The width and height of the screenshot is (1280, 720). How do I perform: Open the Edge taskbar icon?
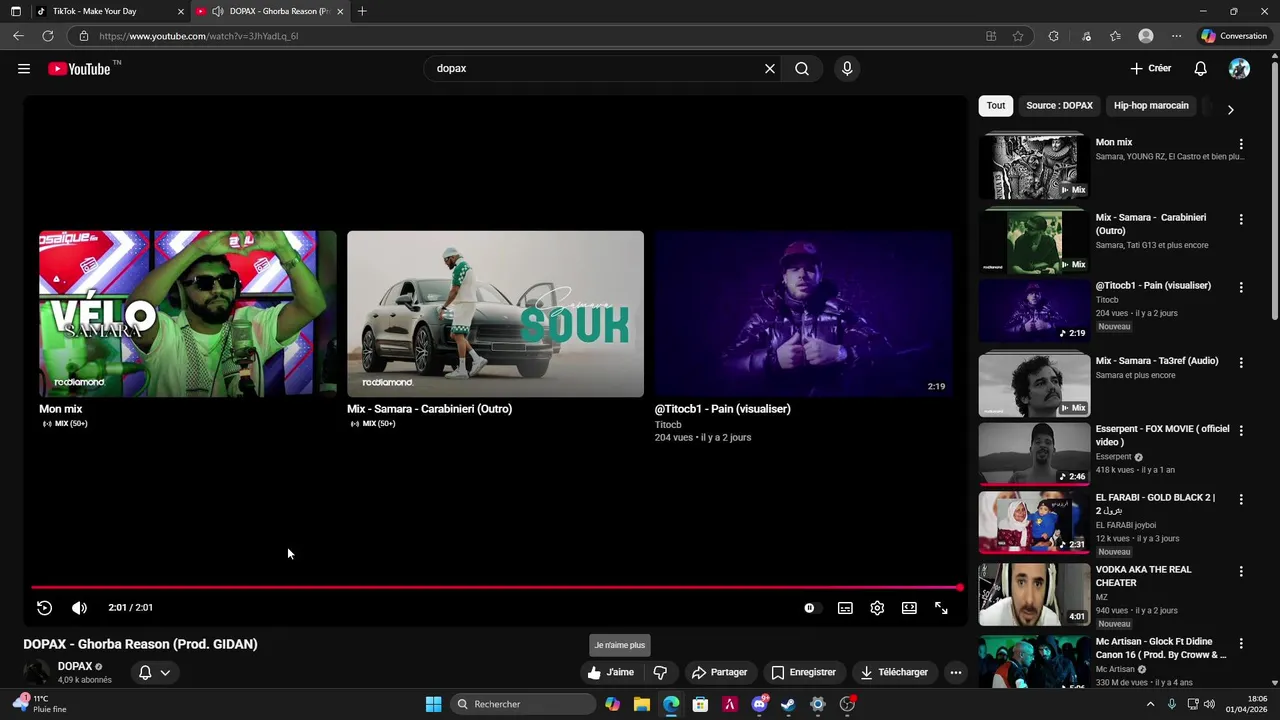671,704
